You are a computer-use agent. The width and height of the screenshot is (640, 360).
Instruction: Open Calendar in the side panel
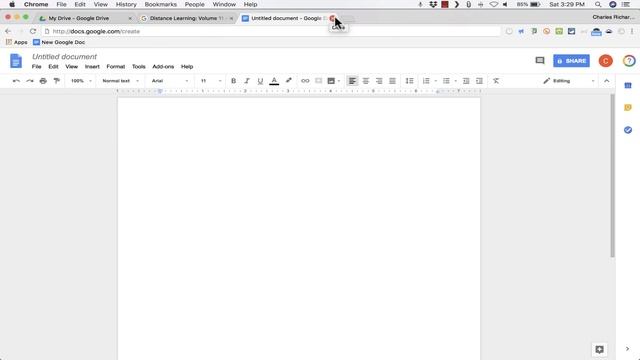point(628,85)
